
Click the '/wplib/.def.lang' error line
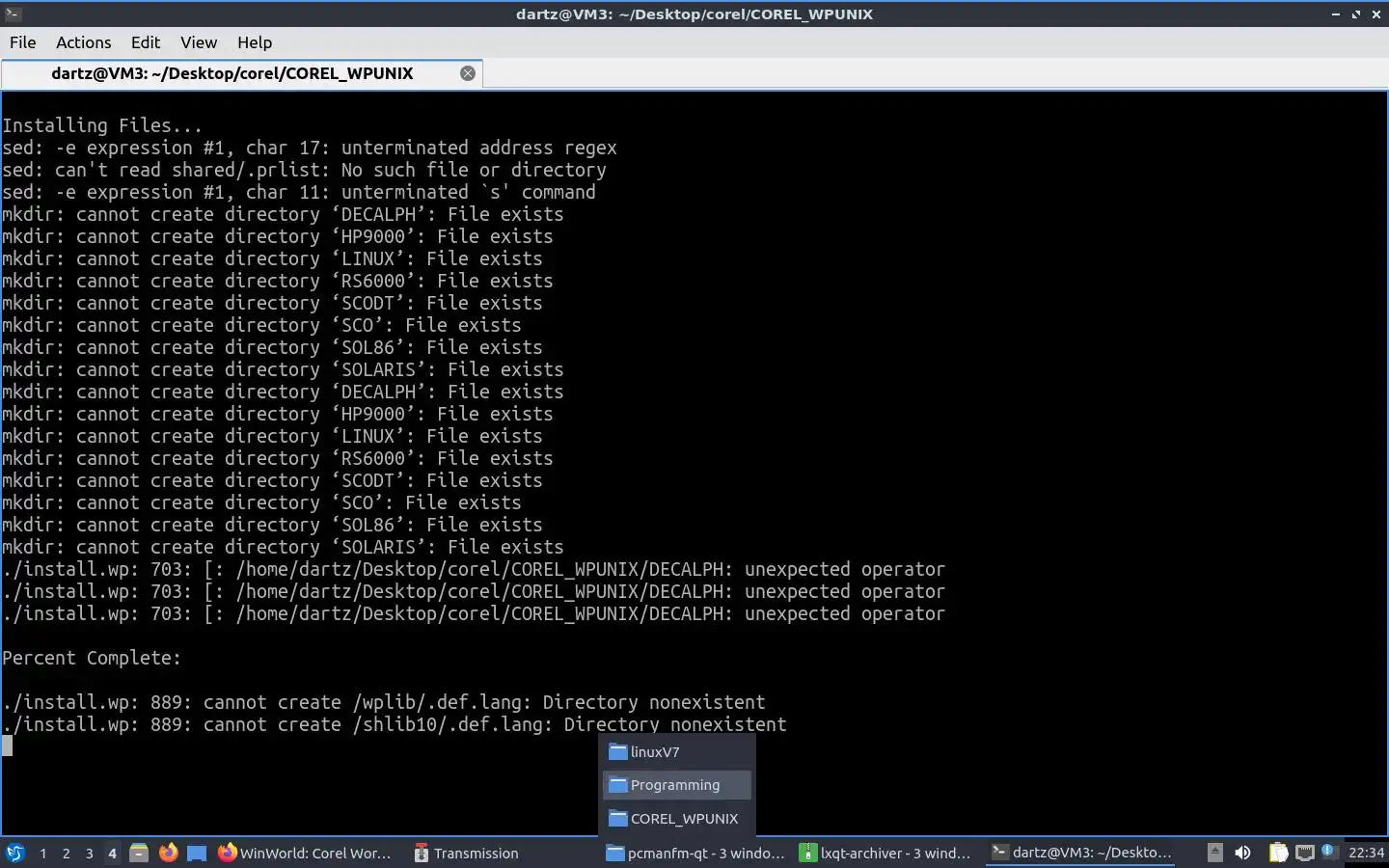coord(384,702)
